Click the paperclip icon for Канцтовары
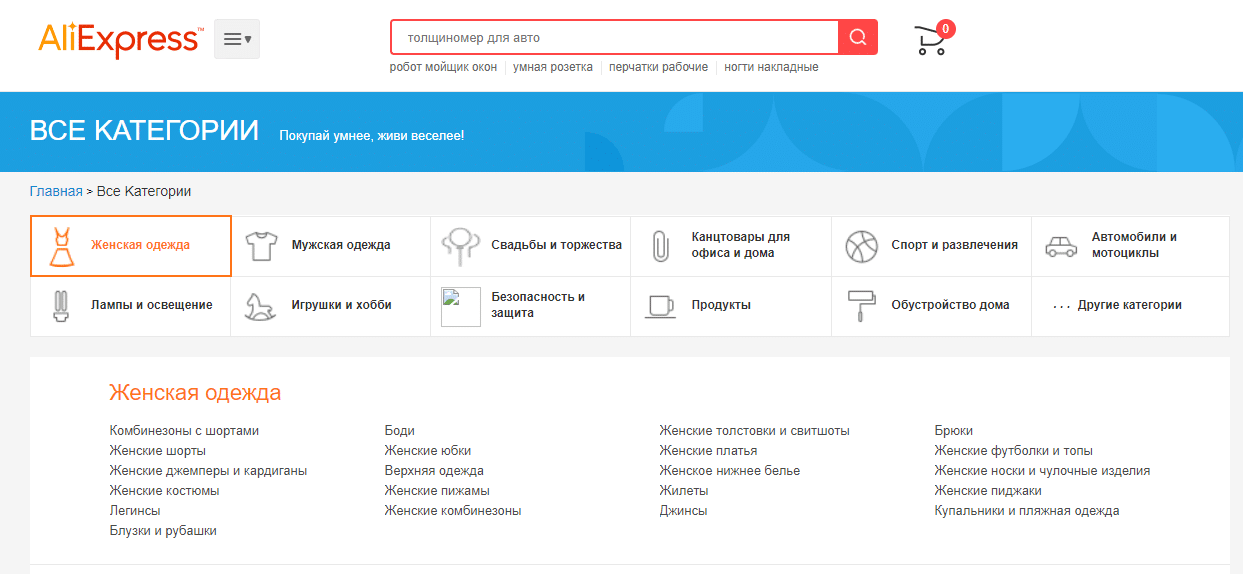This screenshot has width=1243, height=574. tap(660, 246)
